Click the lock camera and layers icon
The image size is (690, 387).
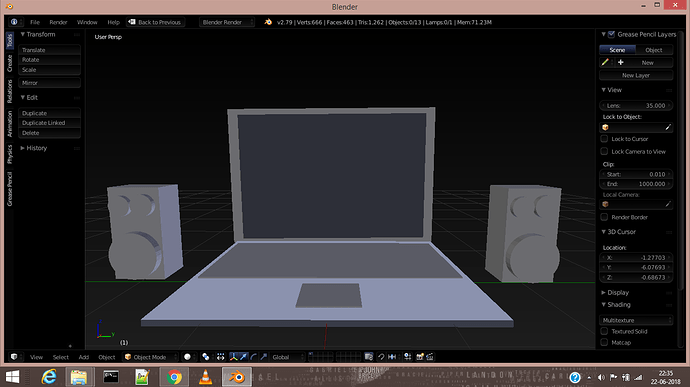pyautogui.click(x=369, y=357)
